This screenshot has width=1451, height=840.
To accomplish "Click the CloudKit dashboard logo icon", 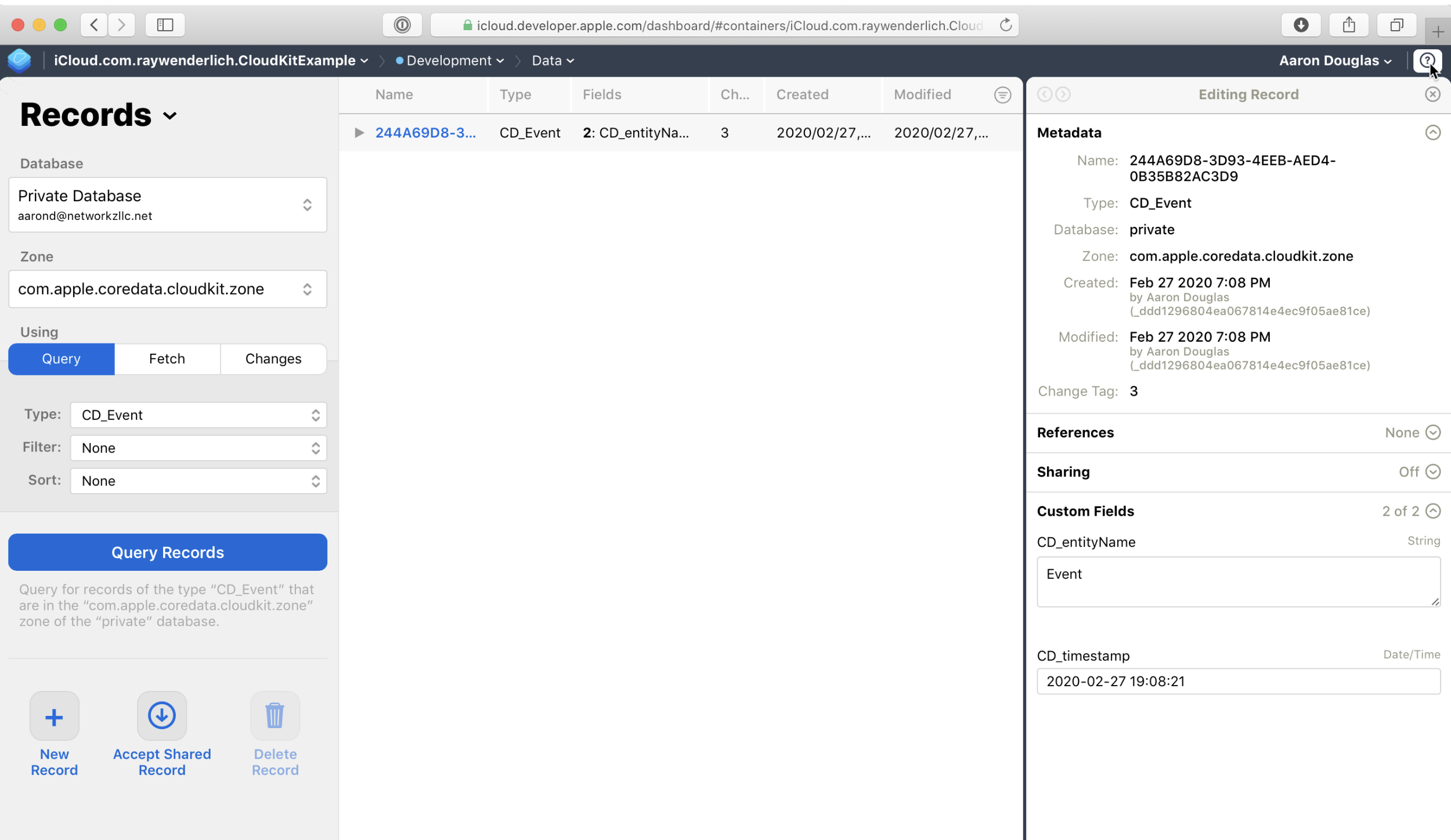I will [x=19, y=60].
